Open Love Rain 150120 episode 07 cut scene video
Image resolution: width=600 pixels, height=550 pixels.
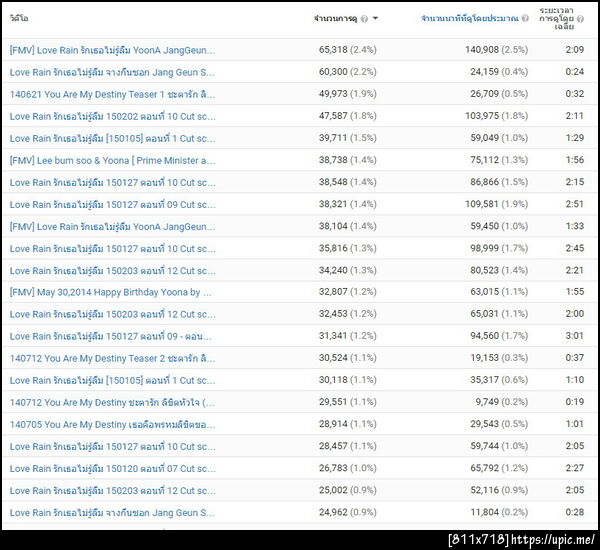point(112,468)
